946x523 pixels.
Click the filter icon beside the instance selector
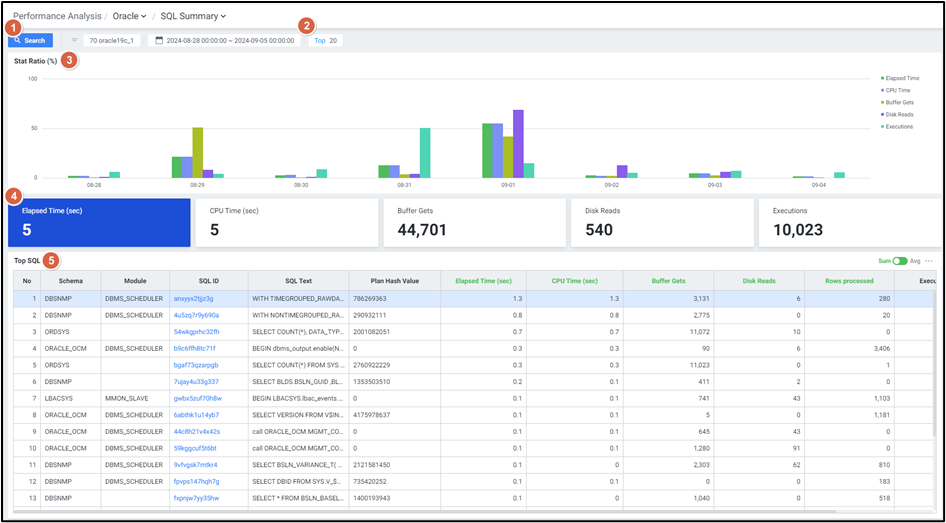[74, 41]
